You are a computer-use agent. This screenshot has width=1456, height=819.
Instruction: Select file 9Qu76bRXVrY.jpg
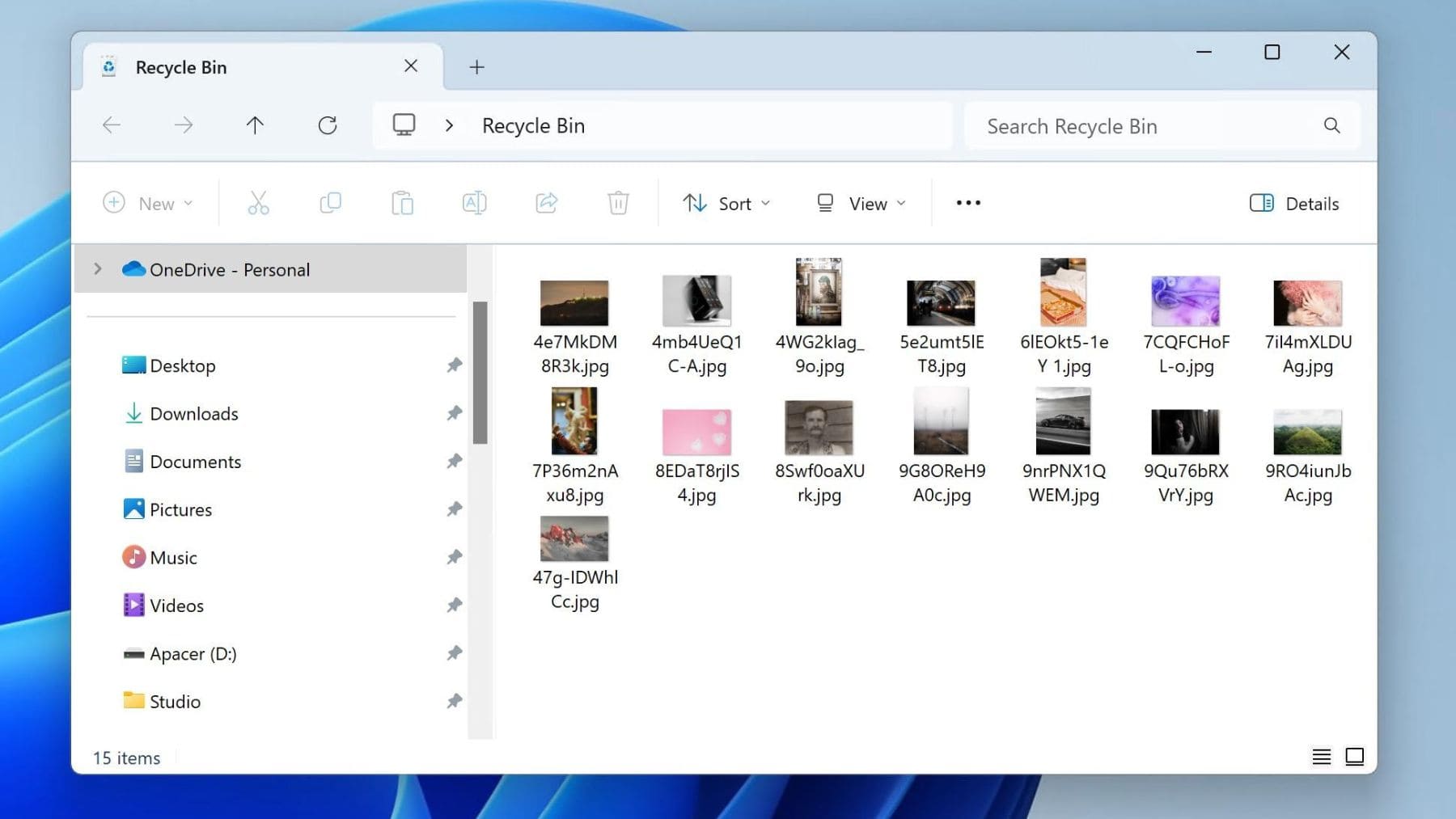pyautogui.click(x=1186, y=457)
